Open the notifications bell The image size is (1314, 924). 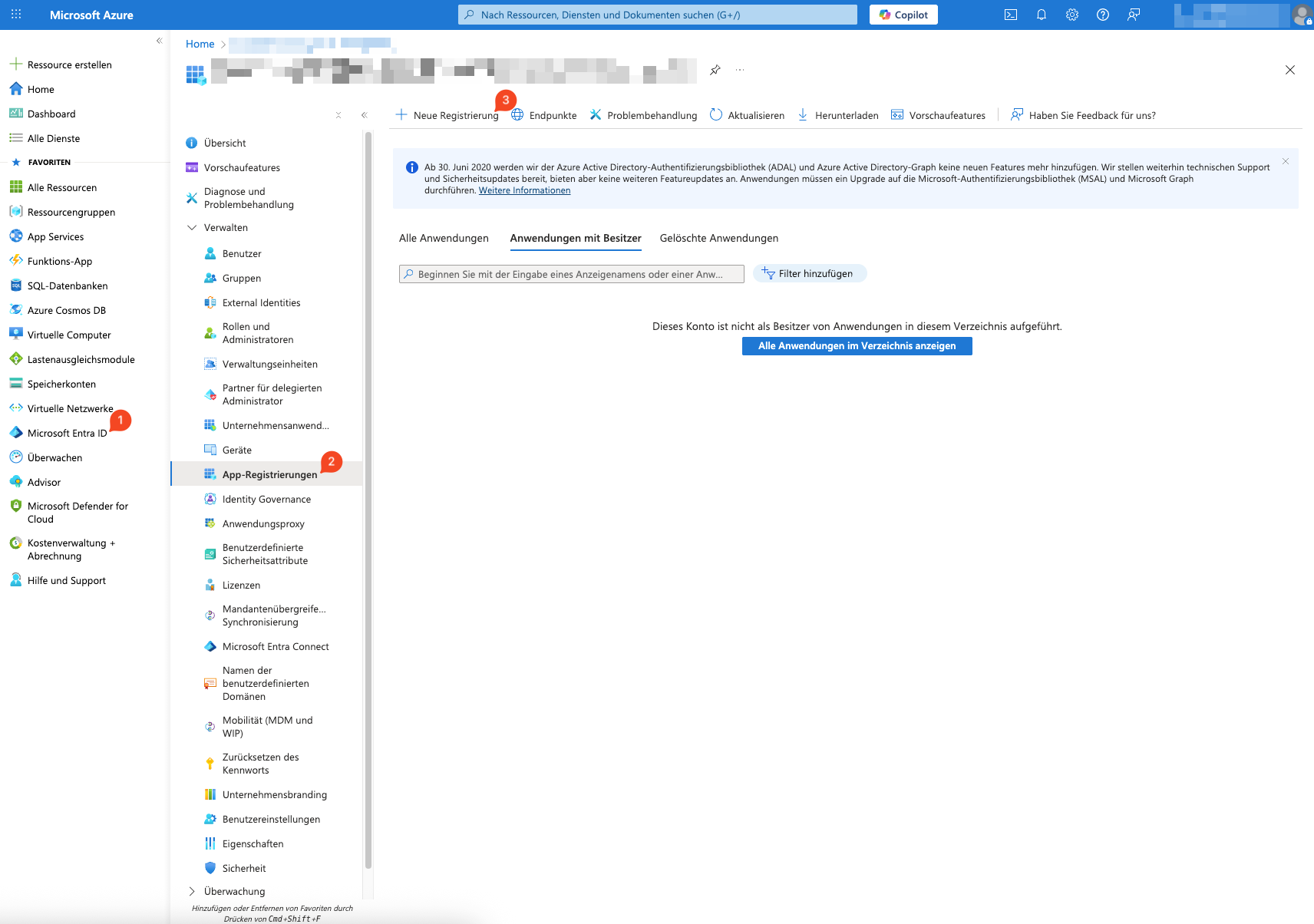[1042, 14]
